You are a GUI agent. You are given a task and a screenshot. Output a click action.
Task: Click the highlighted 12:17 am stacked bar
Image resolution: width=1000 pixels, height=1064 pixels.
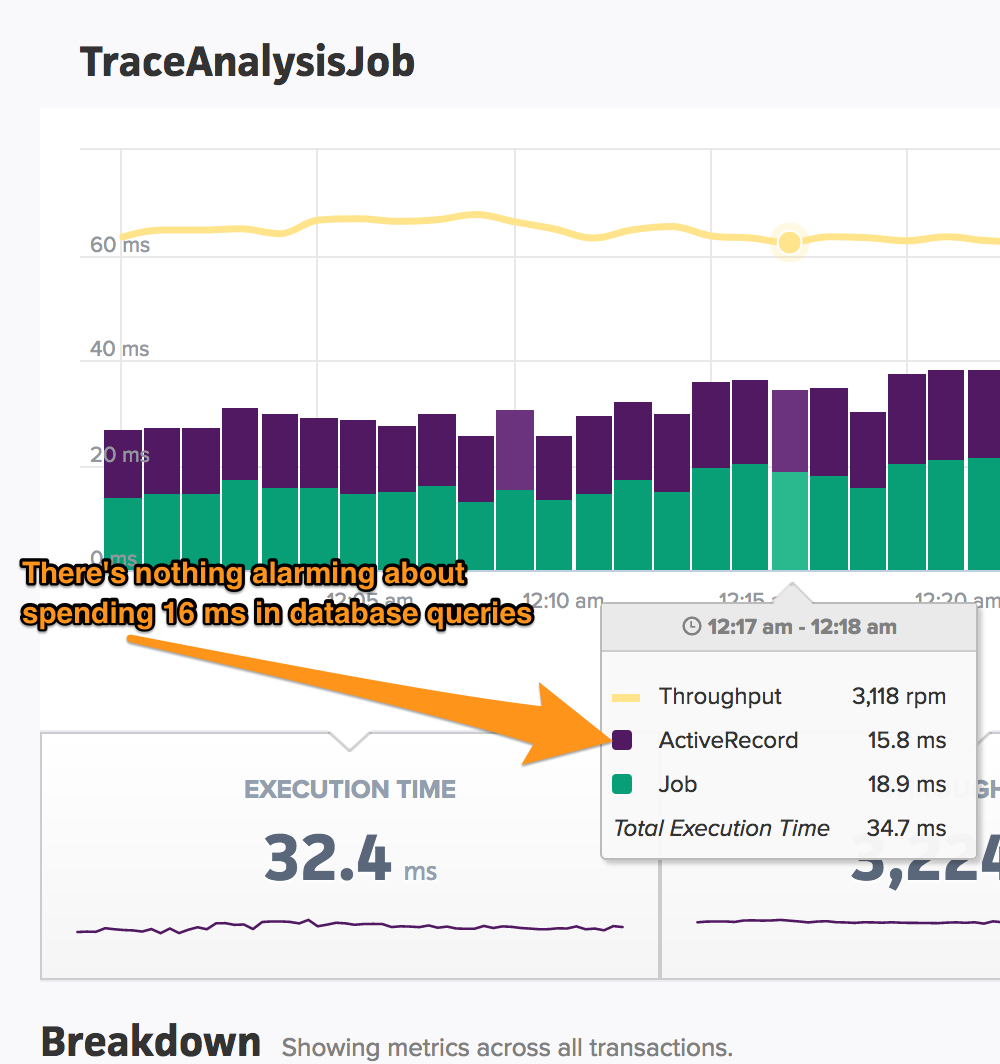(790, 480)
